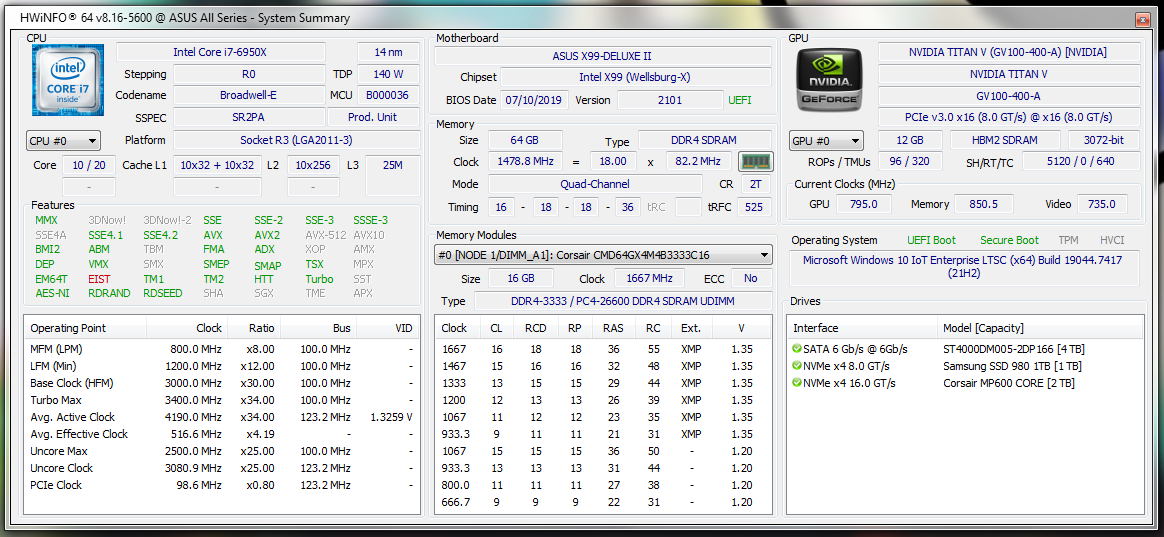1164x537 pixels.
Task: Click the UEFI Boot status label
Action: (932, 240)
